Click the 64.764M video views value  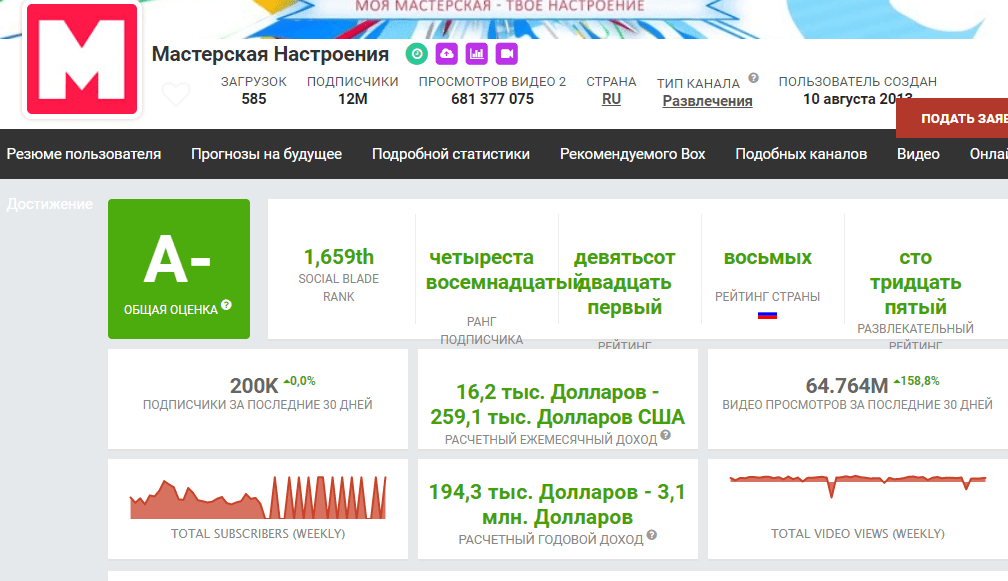[x=847, y=386]
